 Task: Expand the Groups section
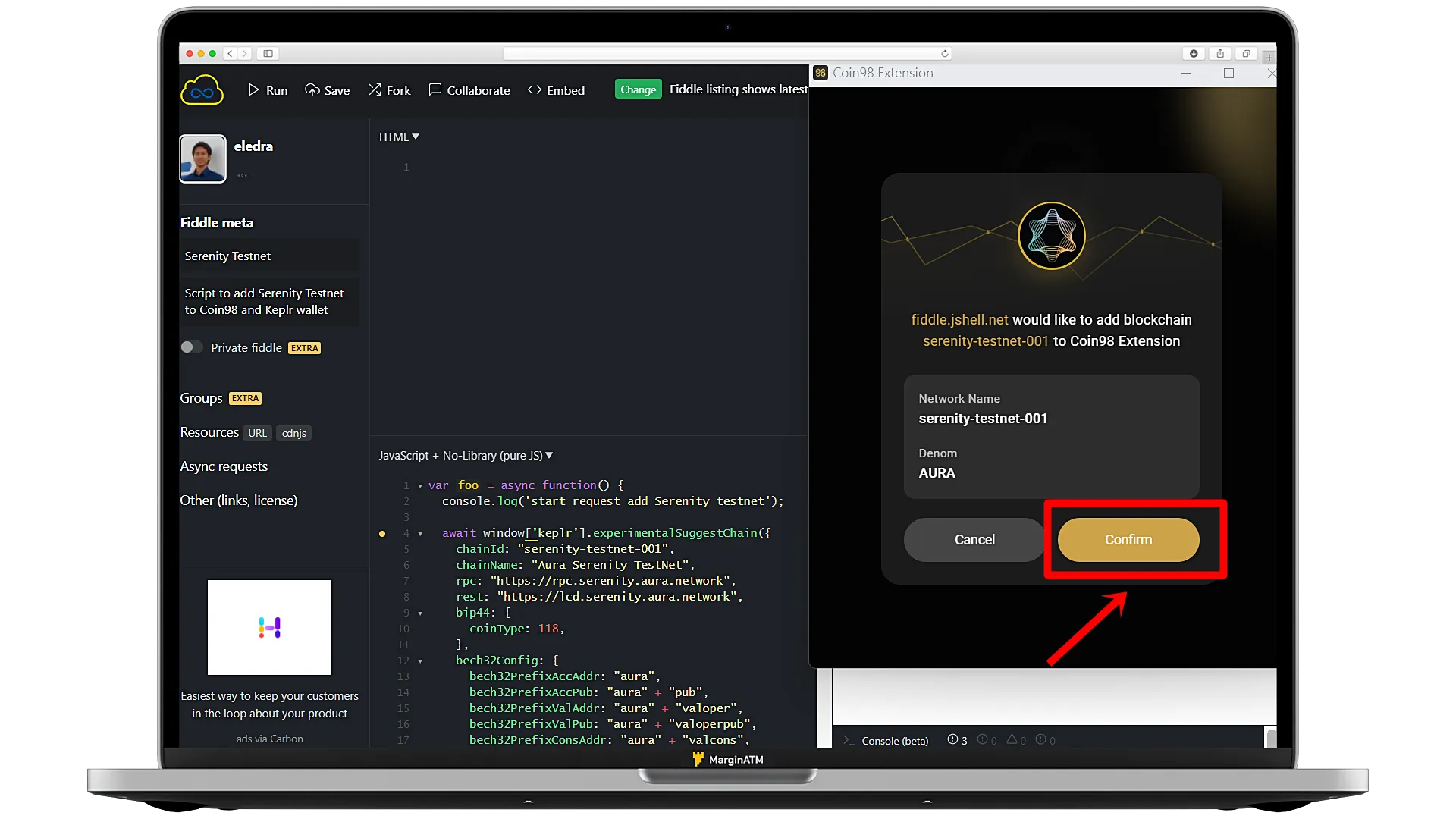point(201,398)
